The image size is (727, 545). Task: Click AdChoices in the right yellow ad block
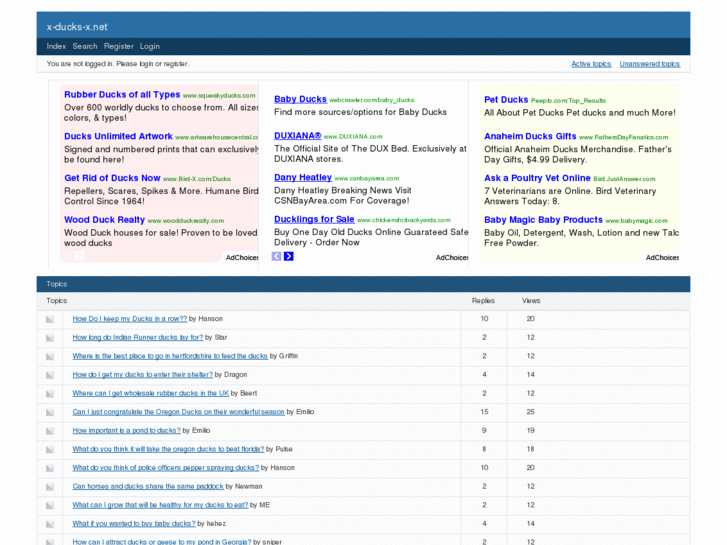pyautogui.click(x=662, y=257)
